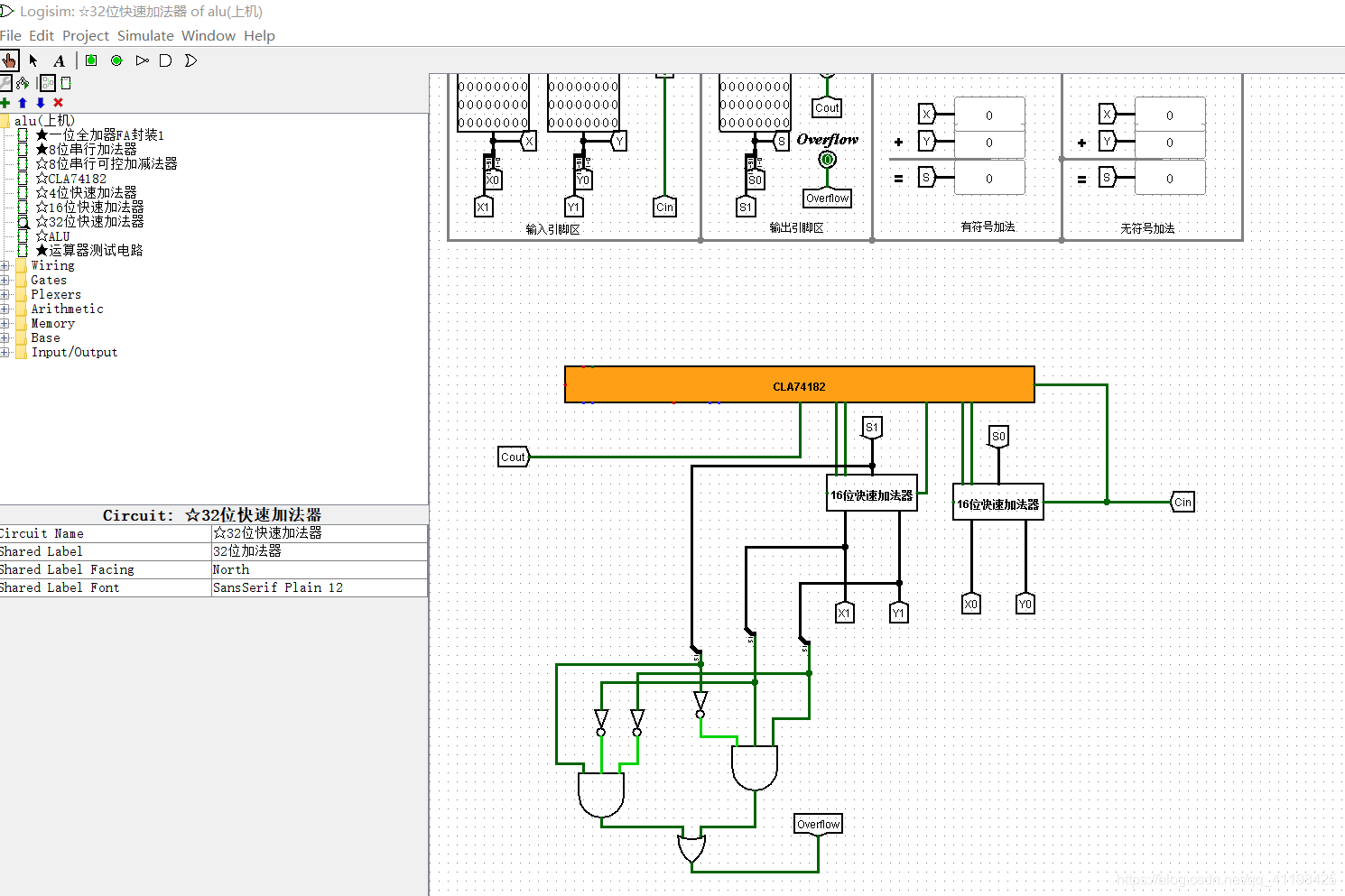The height and width of the screenshot is (896, 1345).
Task: Select the alu(上机) project root
Action: pyautogui.click(x=44, y=121)
